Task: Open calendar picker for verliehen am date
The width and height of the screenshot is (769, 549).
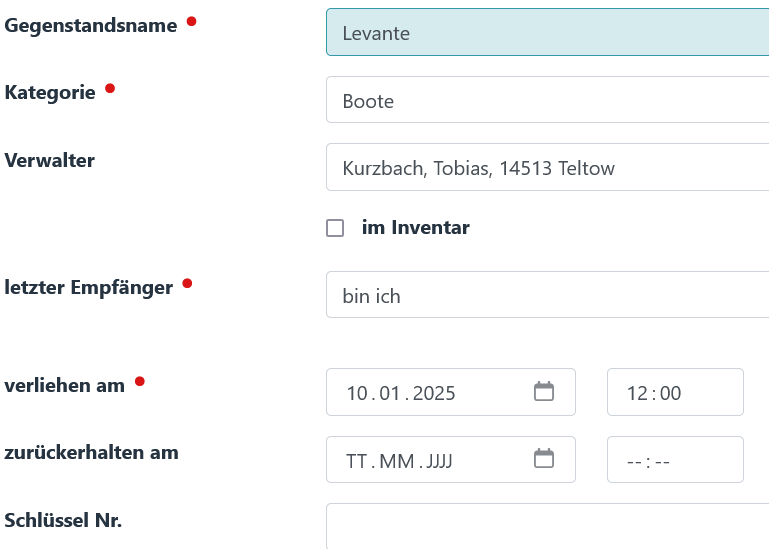Action: (544, 392)
